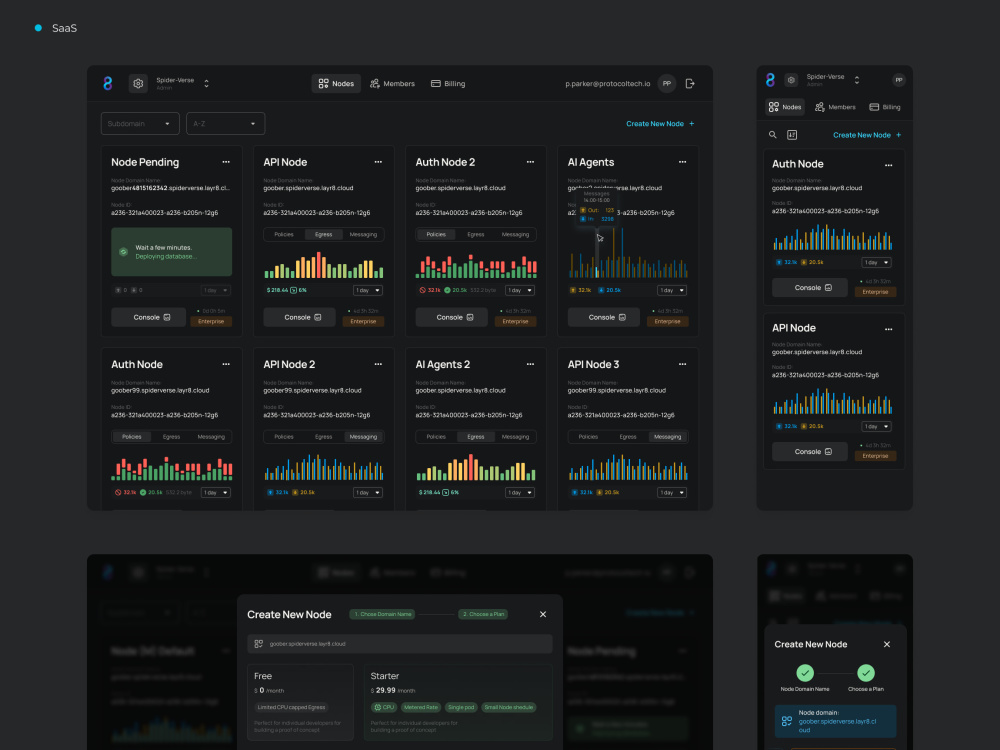Click the logout icon beside PP avatar

(x=690, y=84)
